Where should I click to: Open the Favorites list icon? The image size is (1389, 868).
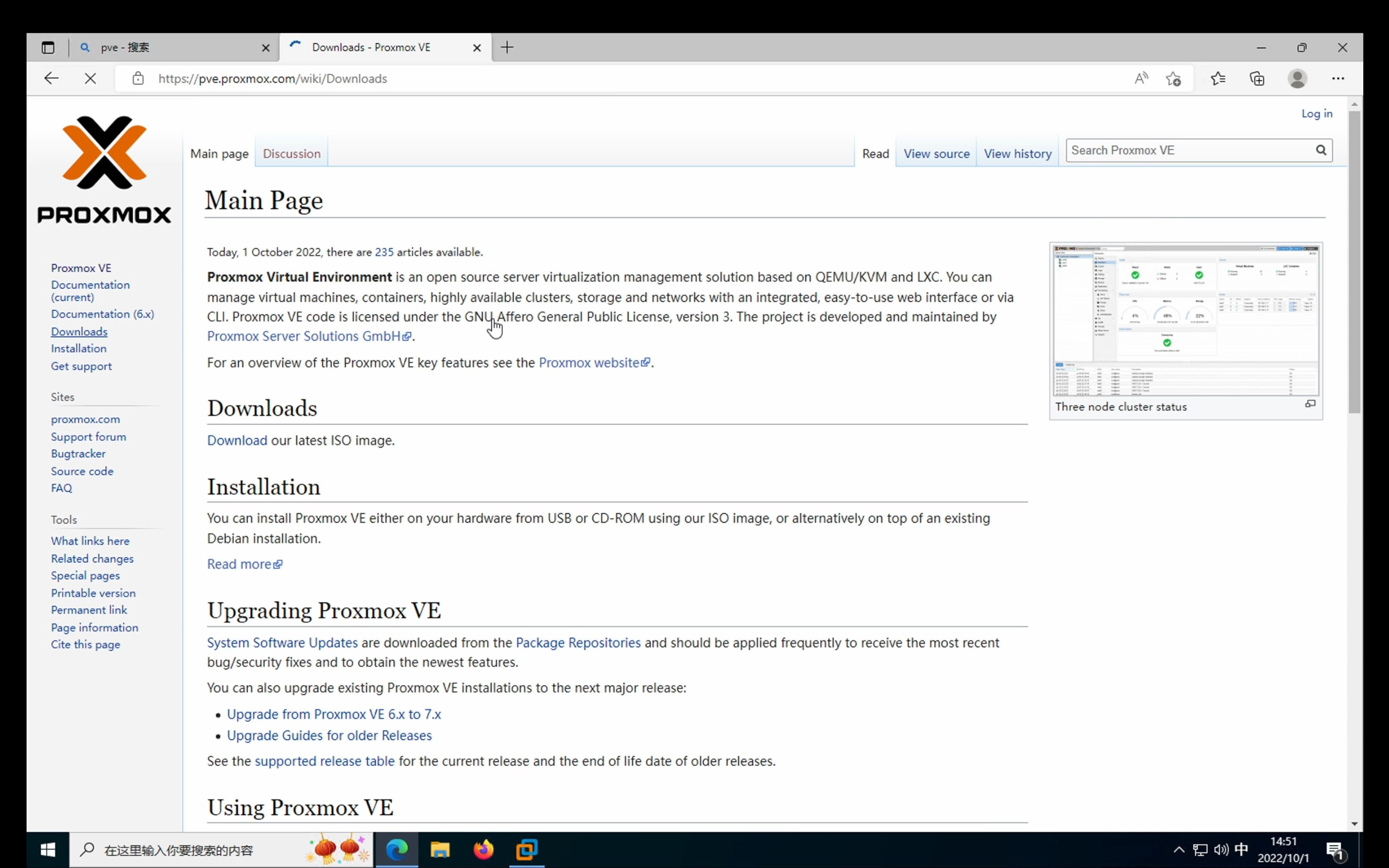1218,79
